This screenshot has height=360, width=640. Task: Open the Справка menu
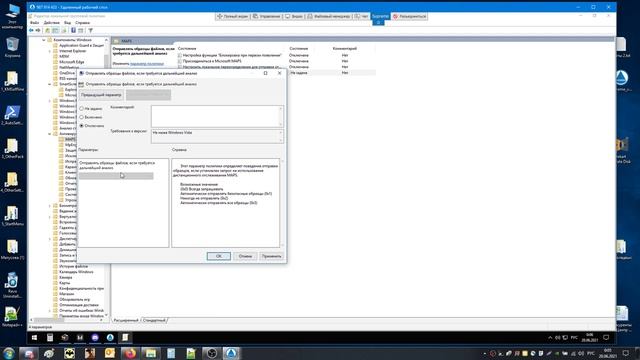tap(82, 23)
